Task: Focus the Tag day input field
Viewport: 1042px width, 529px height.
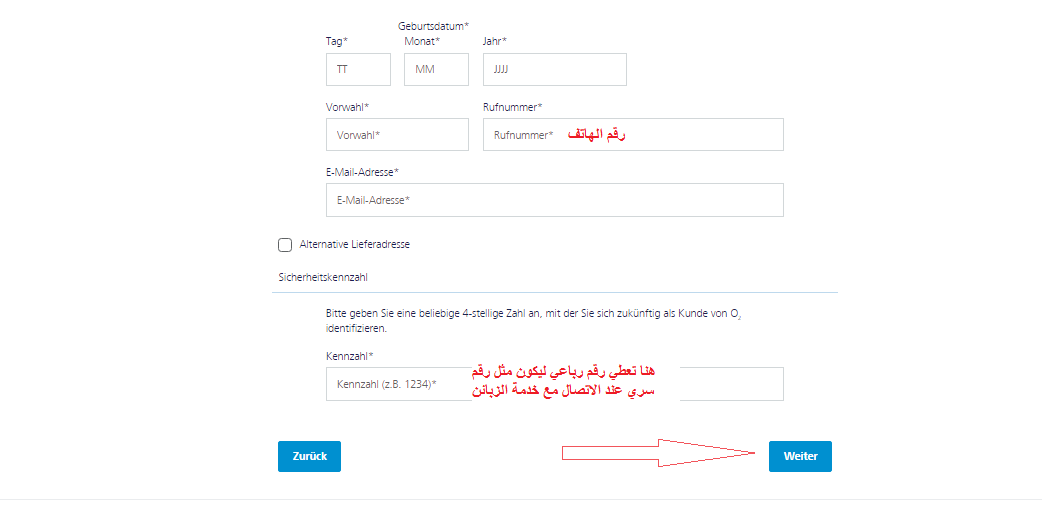Action: tap(358, 69)
